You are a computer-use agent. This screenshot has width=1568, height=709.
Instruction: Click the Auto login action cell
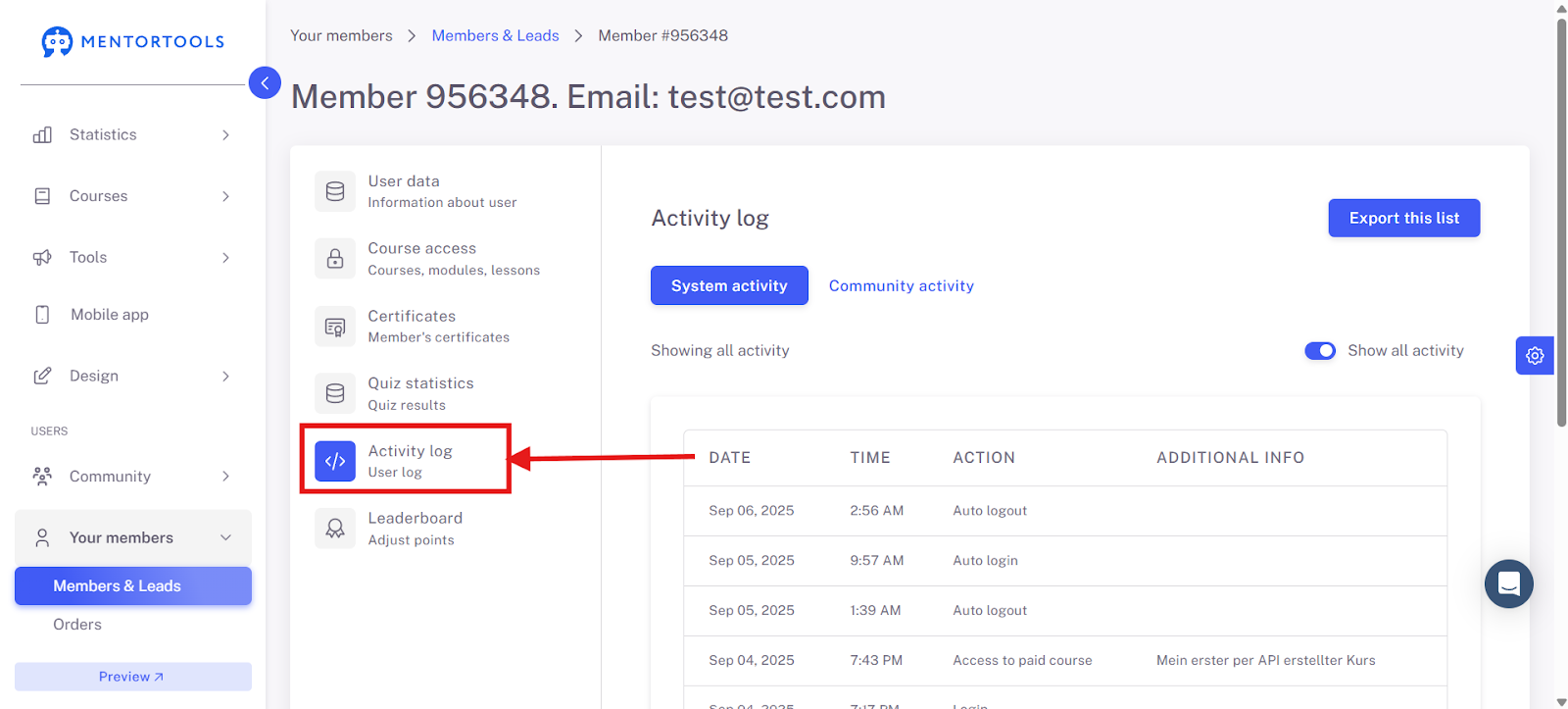pos(985,561)
